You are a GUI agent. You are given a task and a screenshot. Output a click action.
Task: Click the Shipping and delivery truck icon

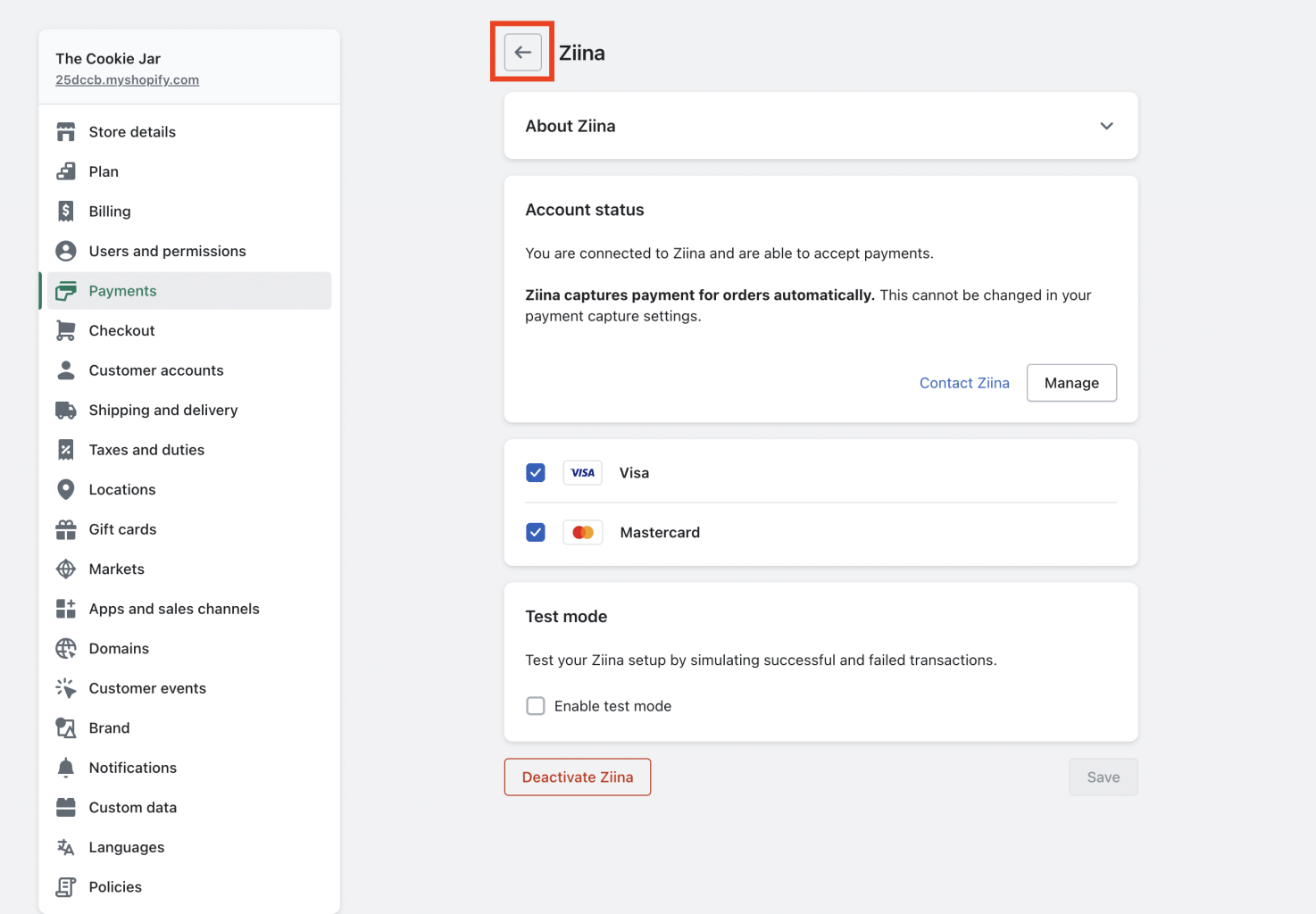click(66, 410)
